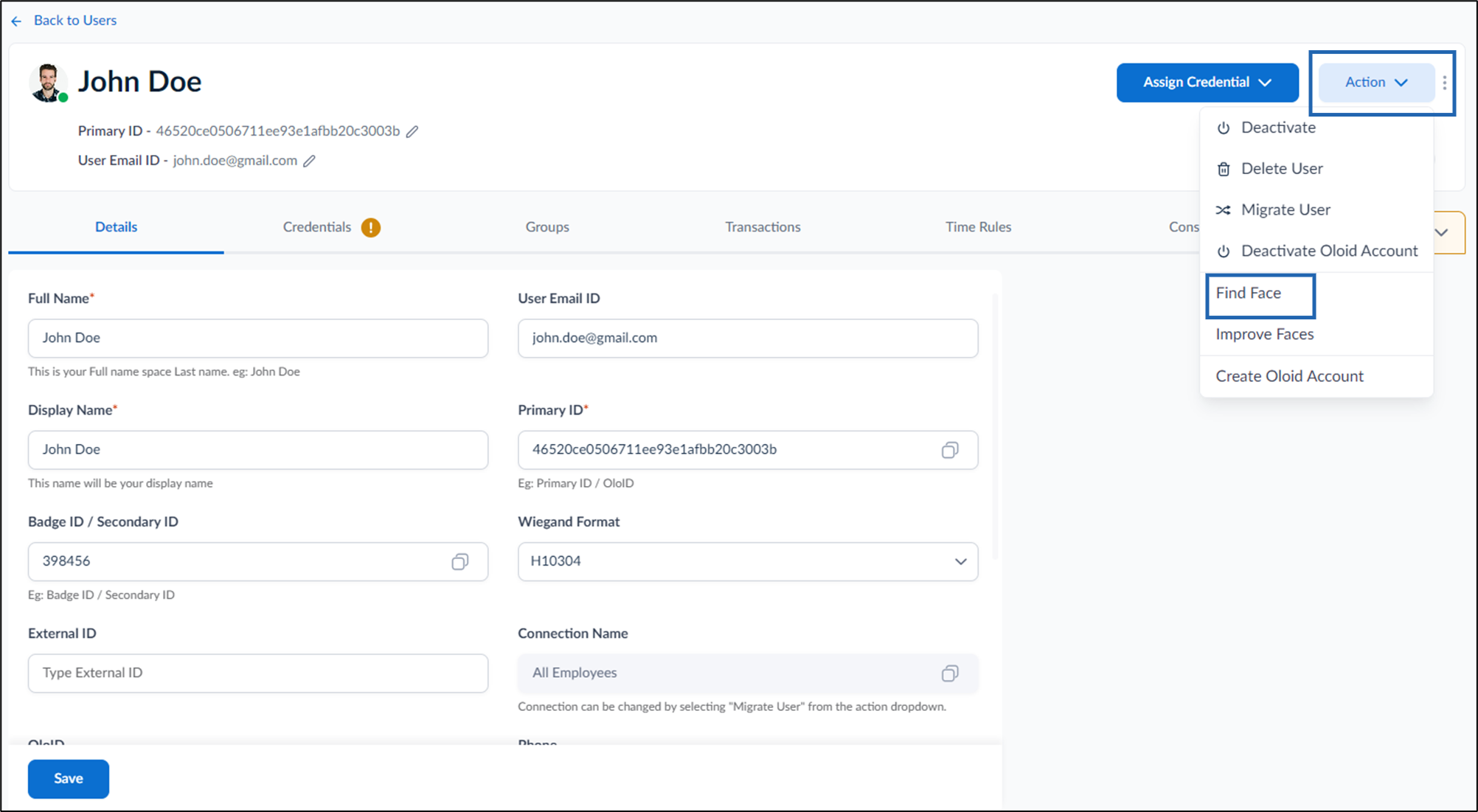Open the Wiegand Format H10304 dropdown

pyautogui.click(x=748, y=561)
